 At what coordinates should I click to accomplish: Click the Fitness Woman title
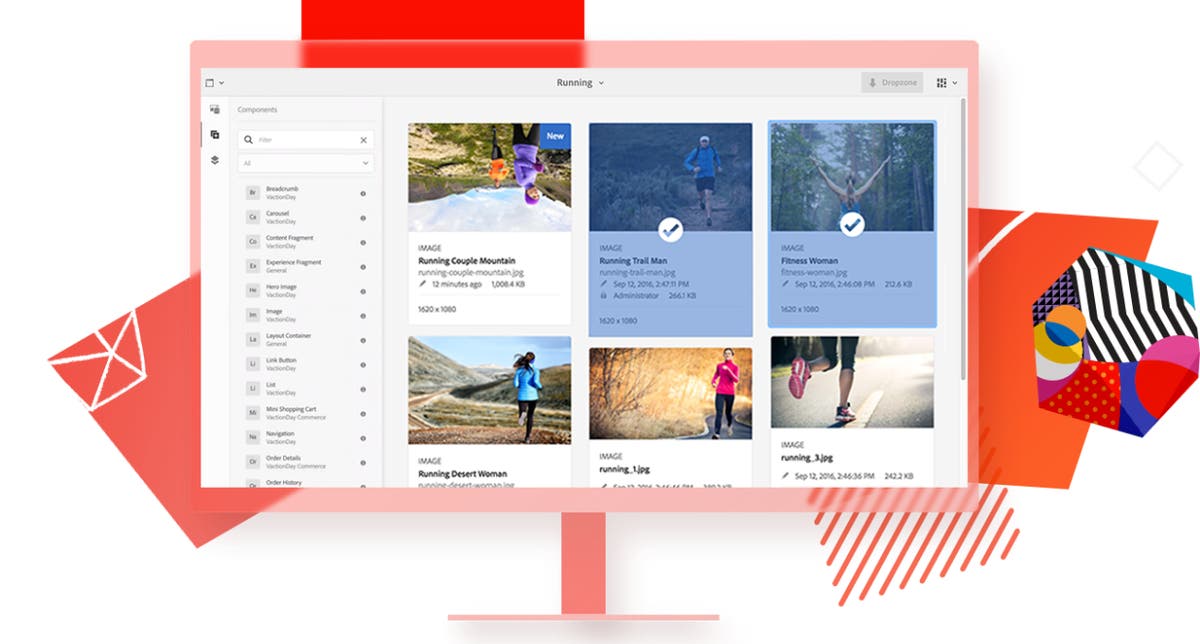click(x=809, y=261)
